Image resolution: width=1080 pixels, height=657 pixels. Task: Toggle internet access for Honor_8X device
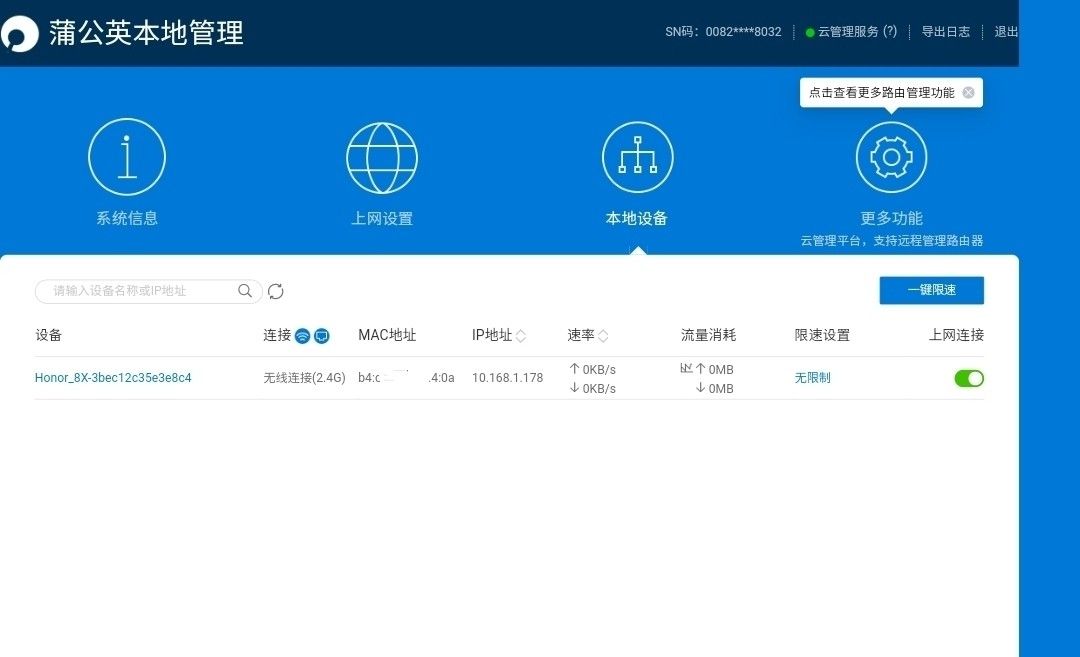click(x=969, y=378)
